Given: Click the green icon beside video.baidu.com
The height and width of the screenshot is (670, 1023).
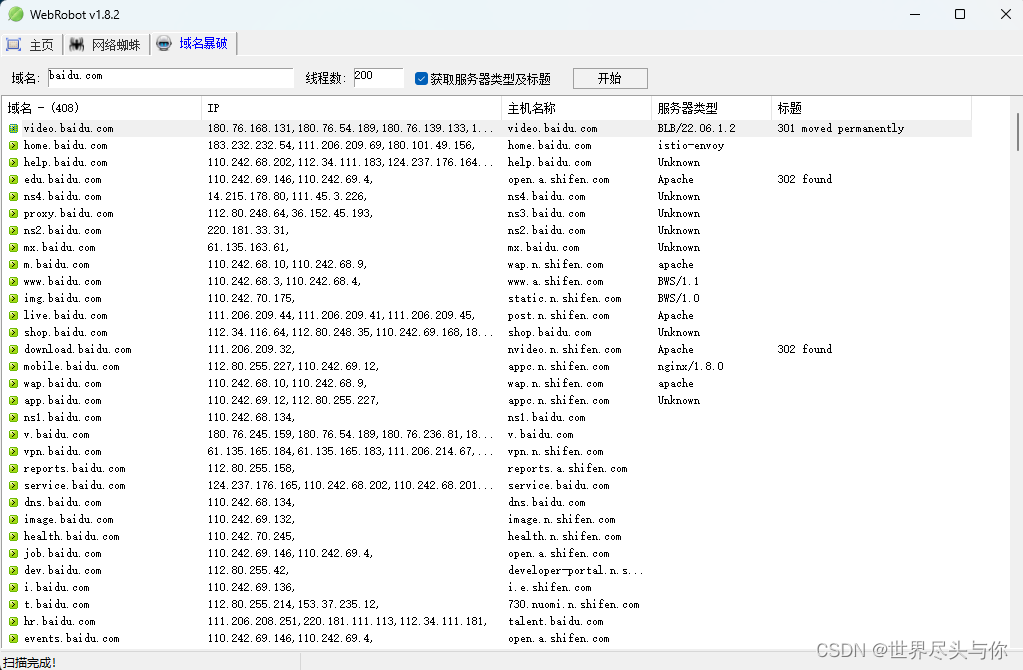Looking at the screenshot, I should click(x=13, y=129).
